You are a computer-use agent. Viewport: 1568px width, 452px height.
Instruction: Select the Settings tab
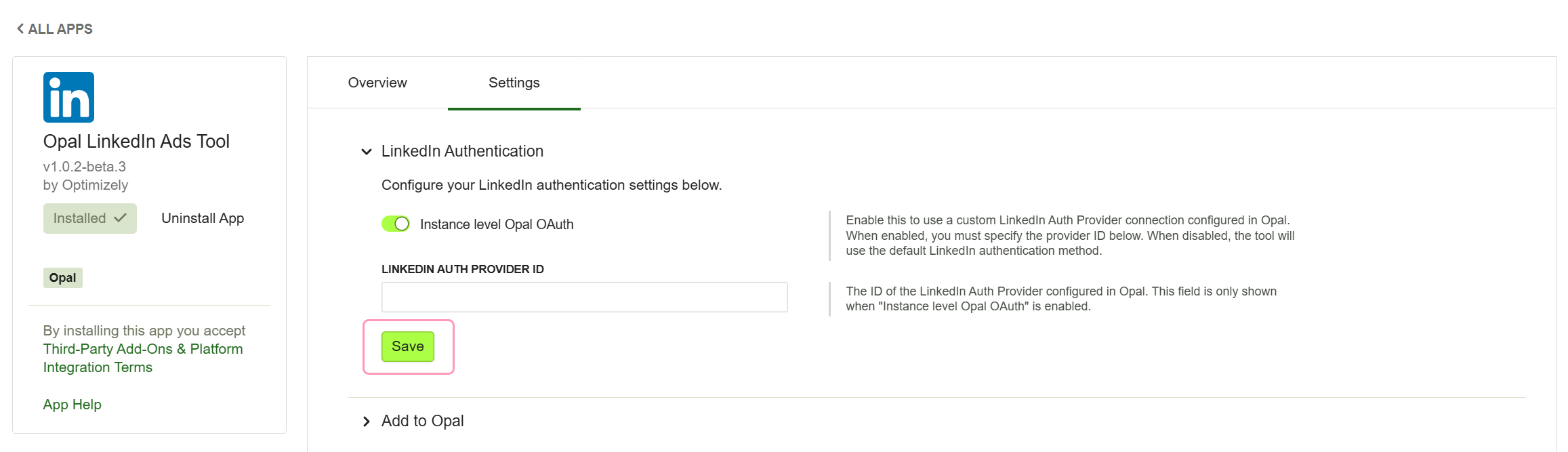pos(514,83)
